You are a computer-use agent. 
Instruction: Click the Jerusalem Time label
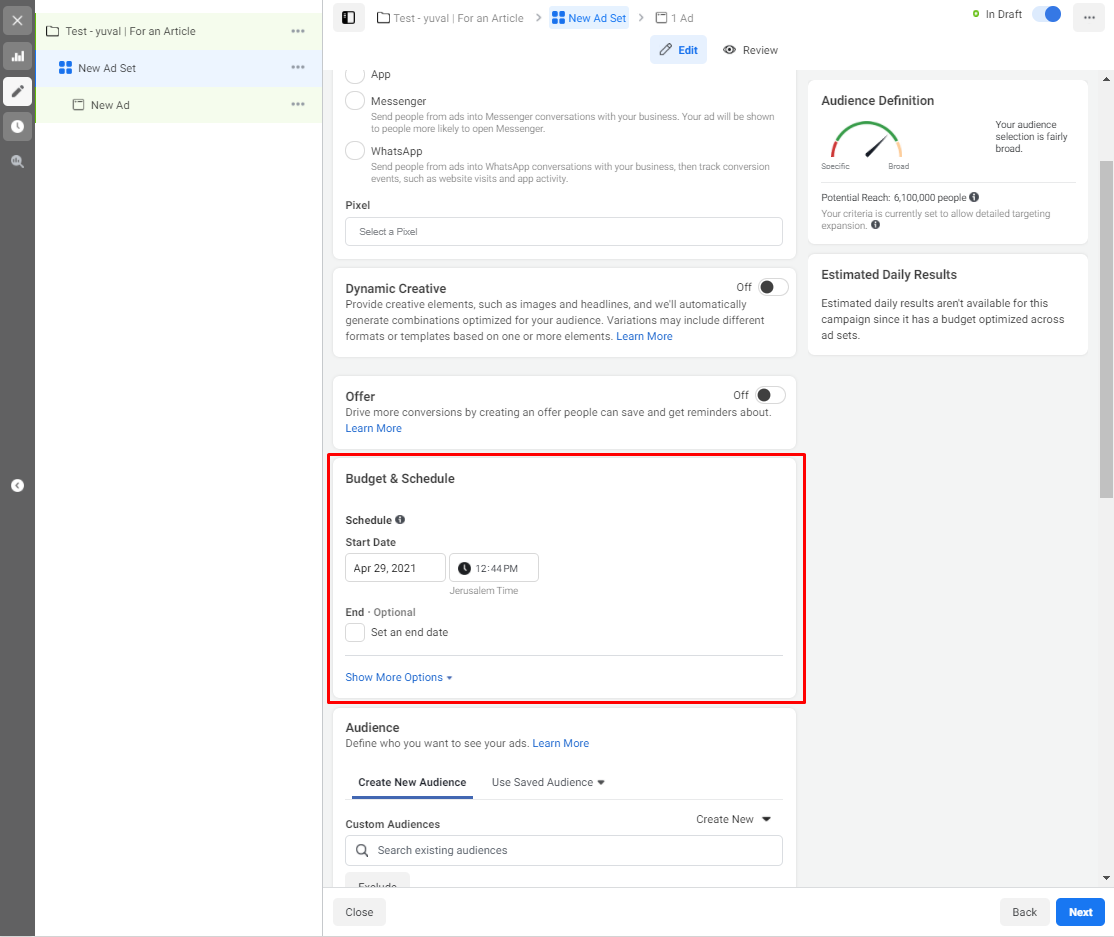pyautogui.click(x=483, y=590)
